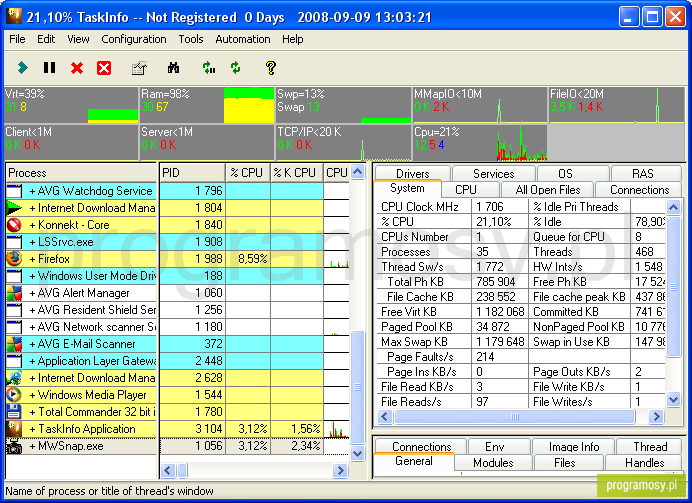692x503 pixels.
Task: Sort by the % CPU column header
Action: pyautogui.click(x=248, y=173)
